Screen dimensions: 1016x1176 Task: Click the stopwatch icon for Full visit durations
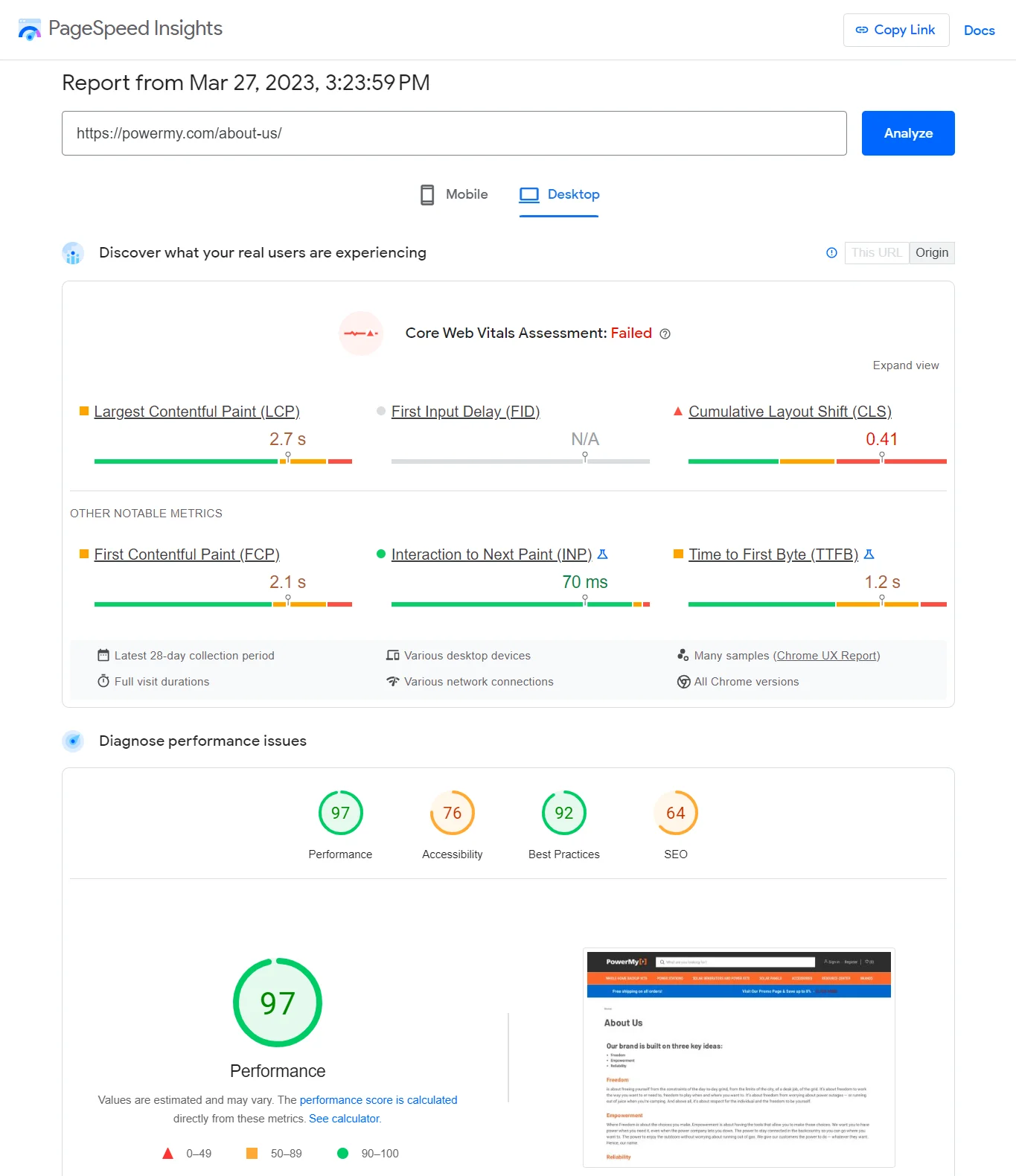(103, 681)
